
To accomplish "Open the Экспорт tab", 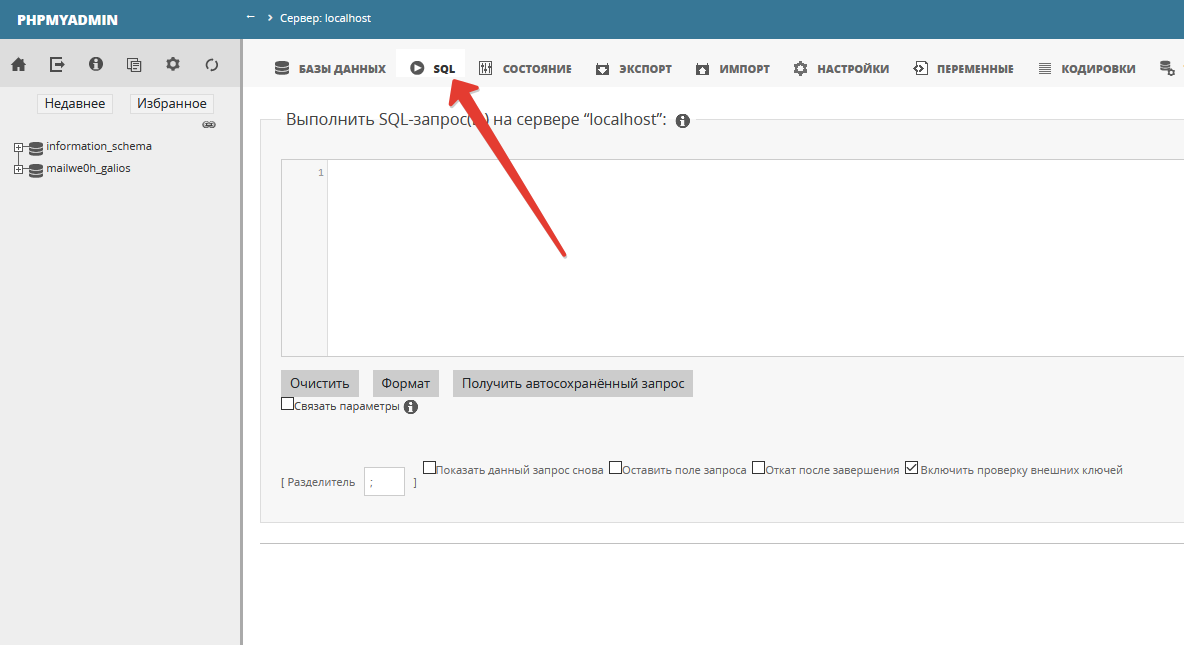I will click(633, 69).
